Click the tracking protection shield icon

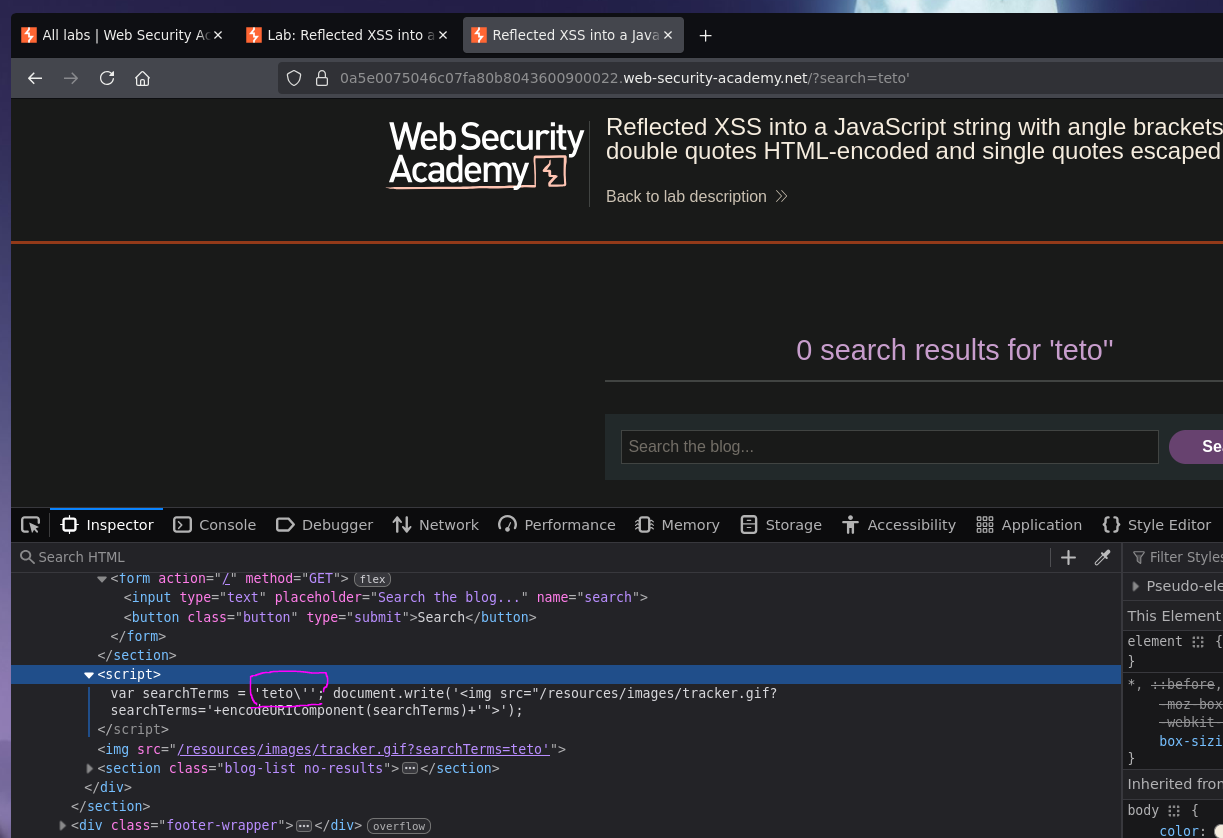(294, 78)
